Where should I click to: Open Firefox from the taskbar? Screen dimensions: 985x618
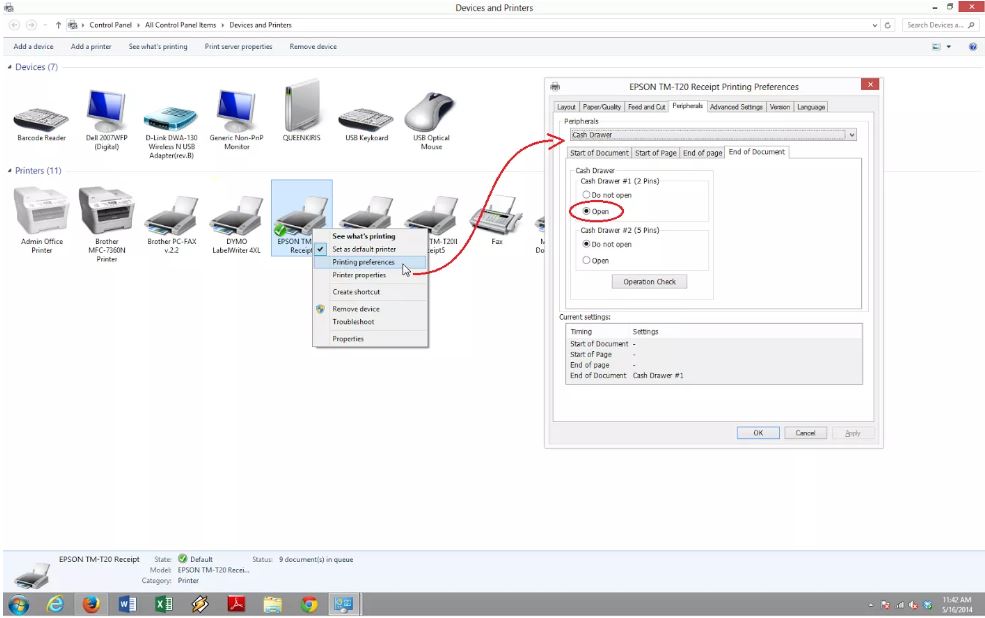[92, 604]
